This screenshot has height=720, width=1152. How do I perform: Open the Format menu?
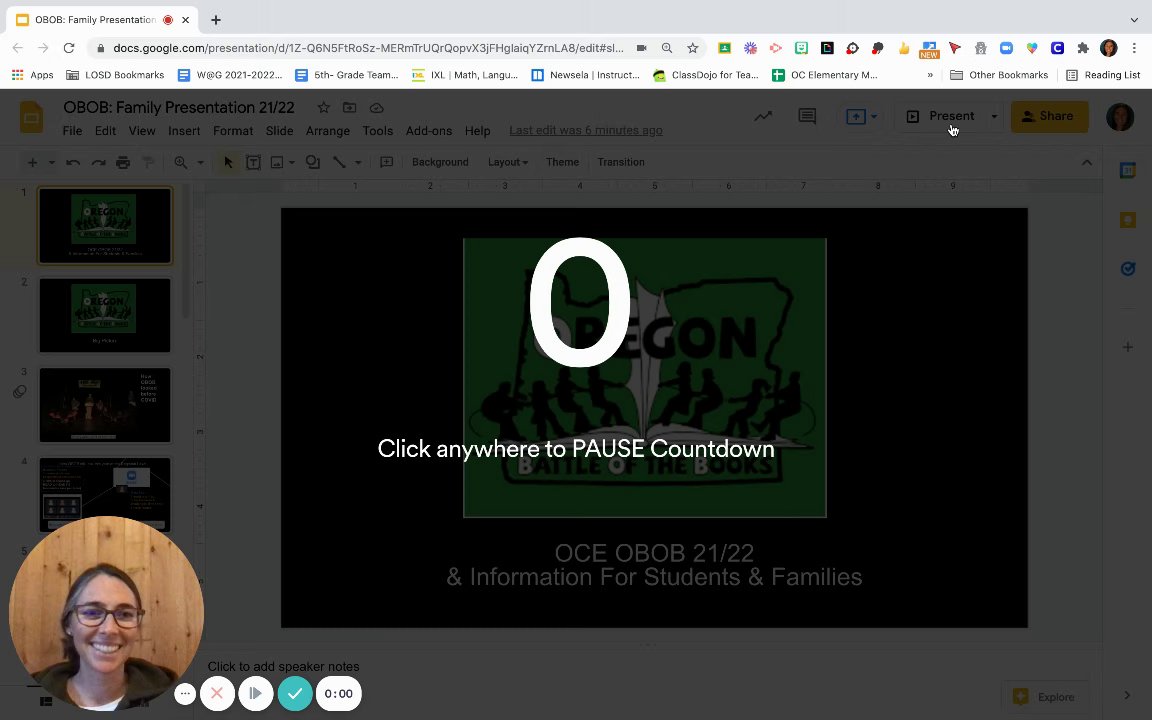233,131
